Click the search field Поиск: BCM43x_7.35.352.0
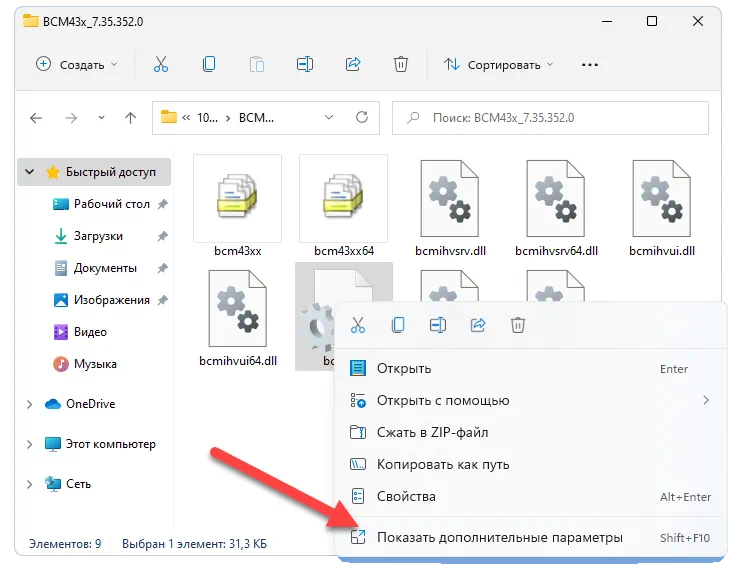This screenshot has width=739, height=568. (x=550, y=118)
